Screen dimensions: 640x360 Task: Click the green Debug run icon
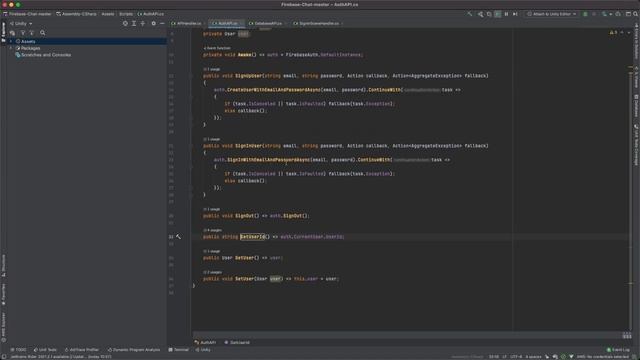click(x=585, y=14)
